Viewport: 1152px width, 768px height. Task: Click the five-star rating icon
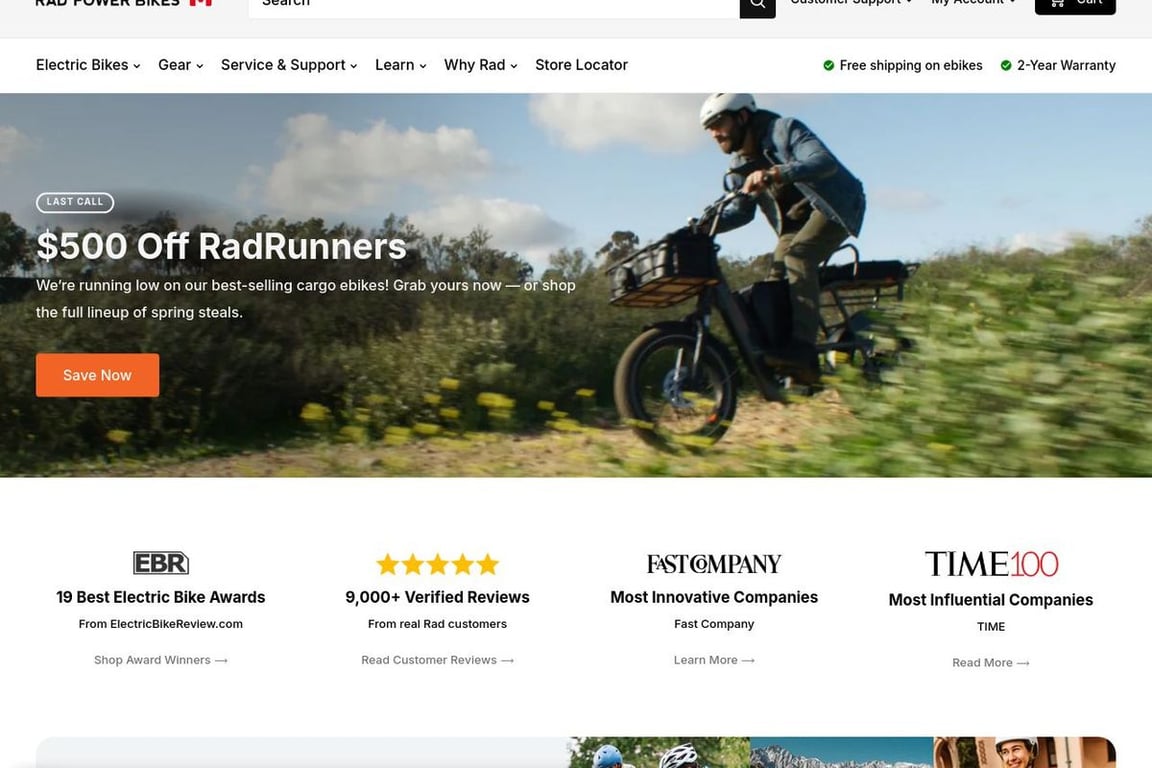coord(437,564)
